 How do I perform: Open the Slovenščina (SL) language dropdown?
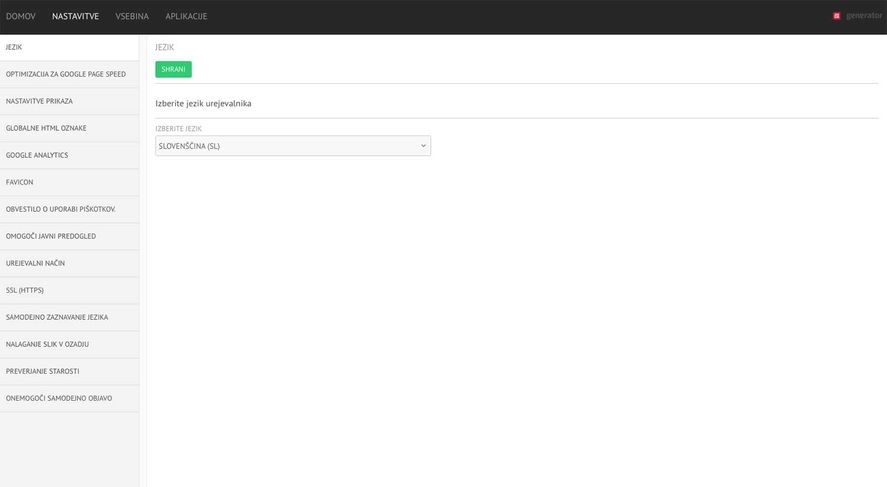(293, 146)
